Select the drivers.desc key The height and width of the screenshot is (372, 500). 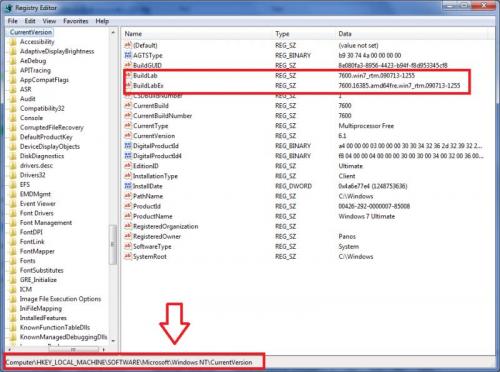pyautogui.click(x=36, y=166)
